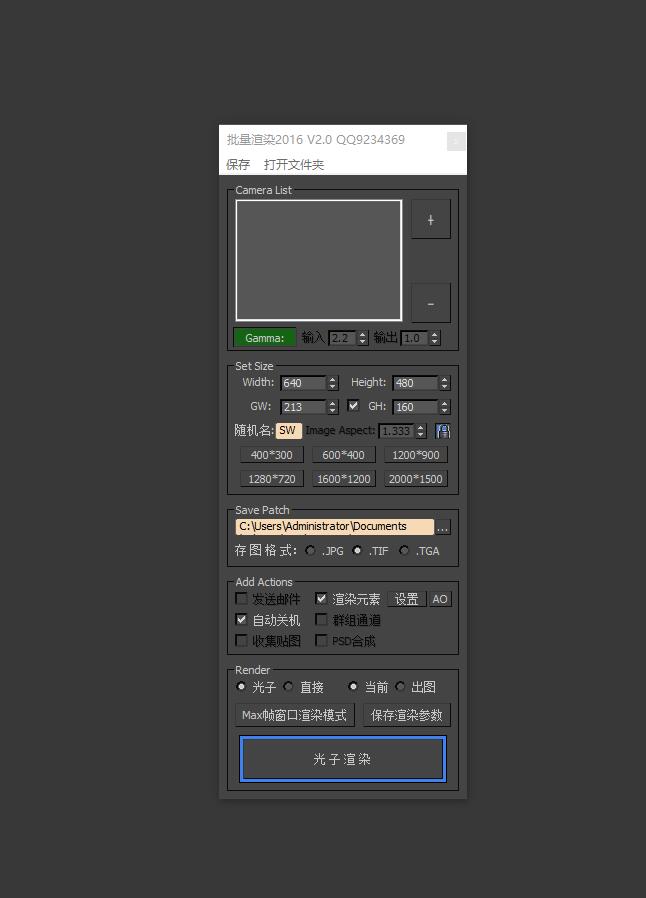This screenshot has height=898, width=646.
Task: Apply the 600*400 size preset
Action: tap(344, 455)
